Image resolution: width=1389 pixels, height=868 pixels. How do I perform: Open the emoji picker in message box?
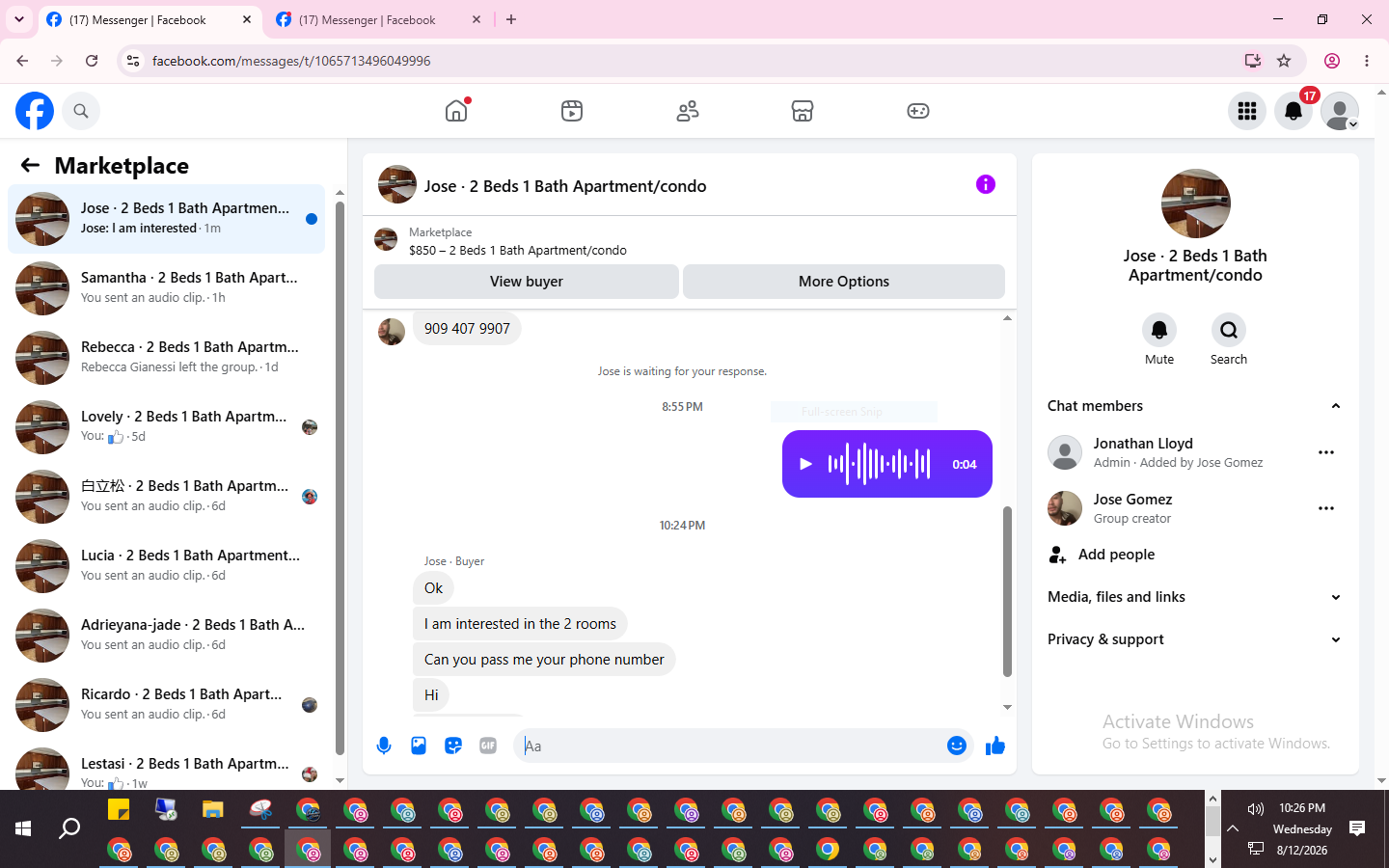(957, 746)
